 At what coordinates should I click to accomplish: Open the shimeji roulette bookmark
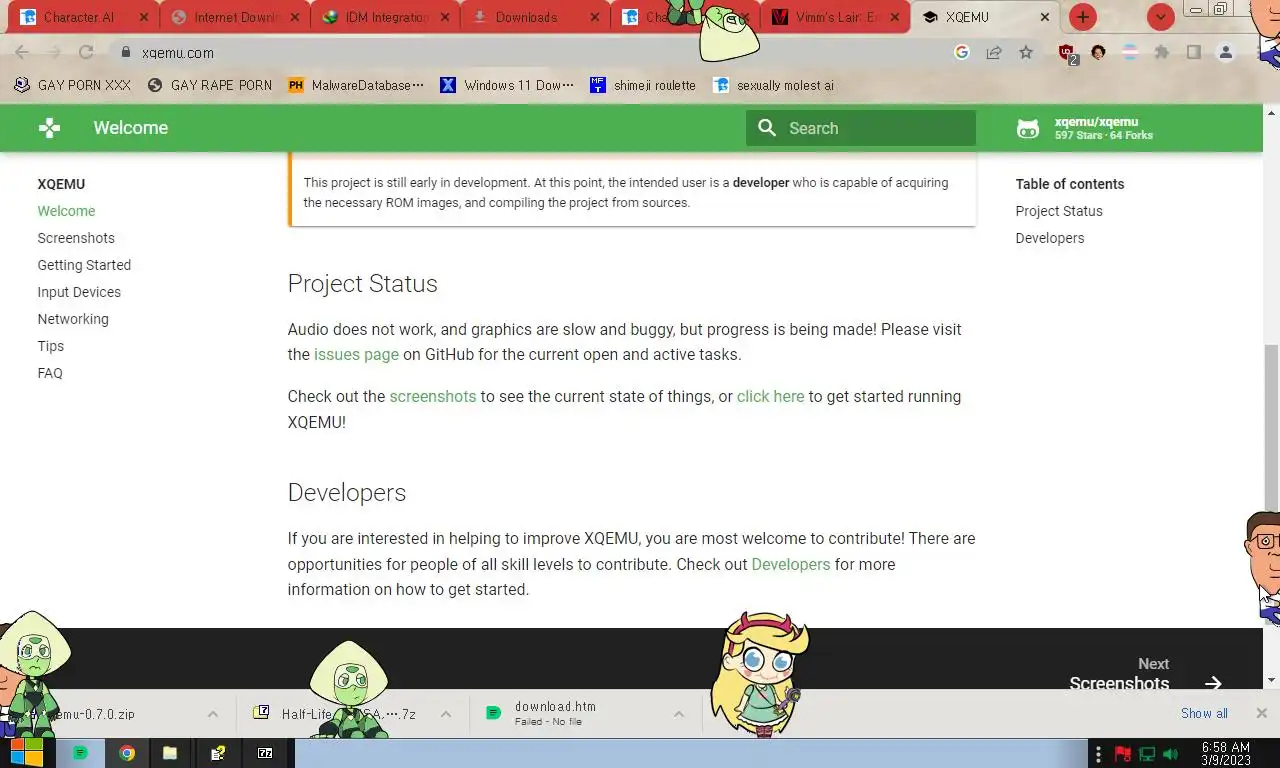pyautogui.click(x=643, y=85)
